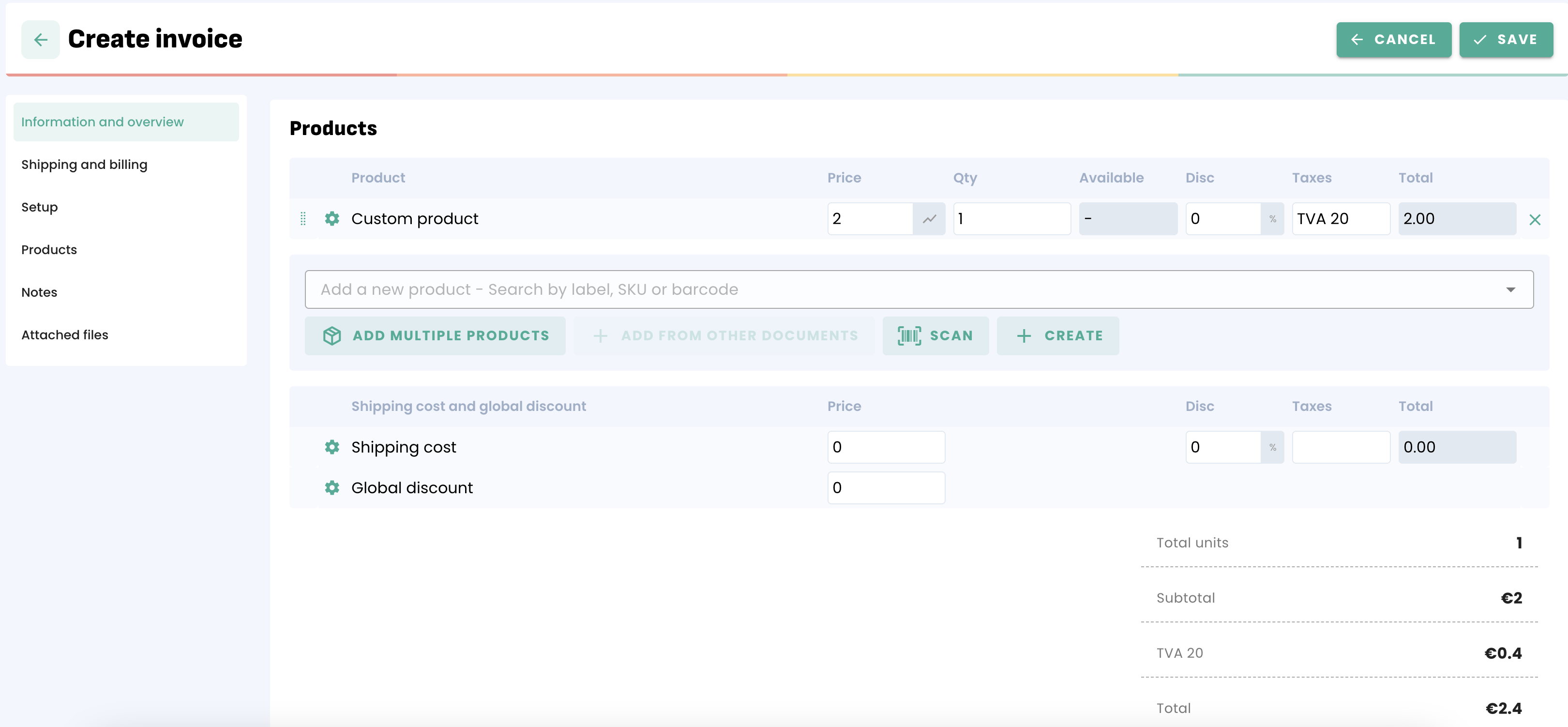Click price trend chart icon in Price field

tap(929, 219)
